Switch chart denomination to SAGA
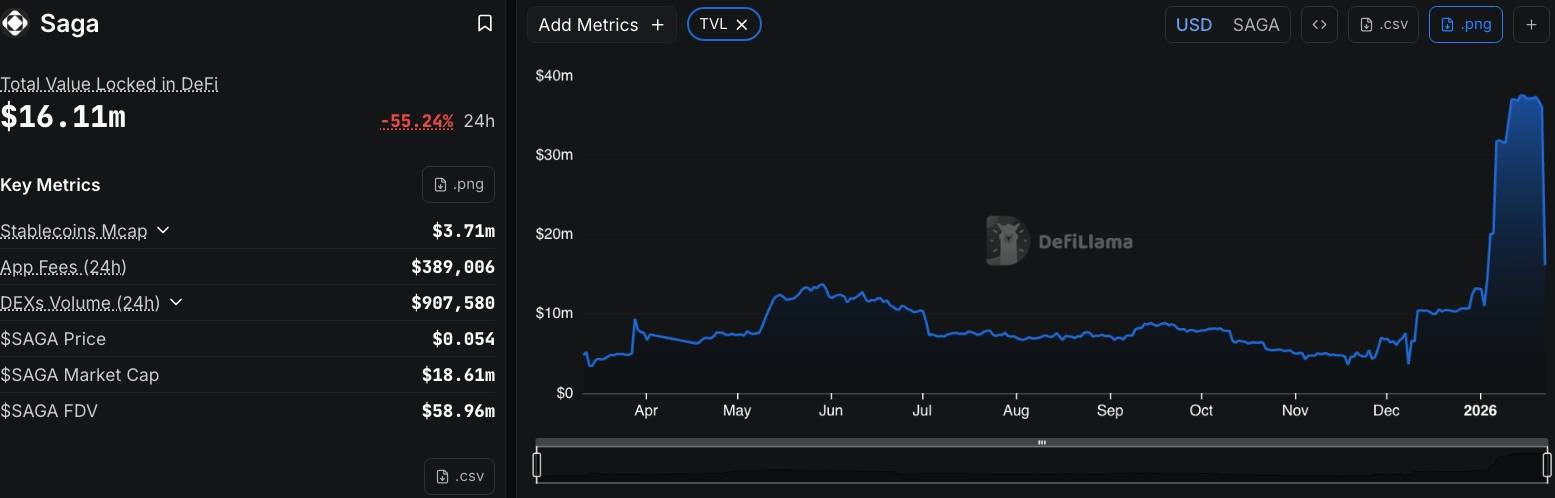Viewport: 1555px width, 498px height. point(1256,25)
